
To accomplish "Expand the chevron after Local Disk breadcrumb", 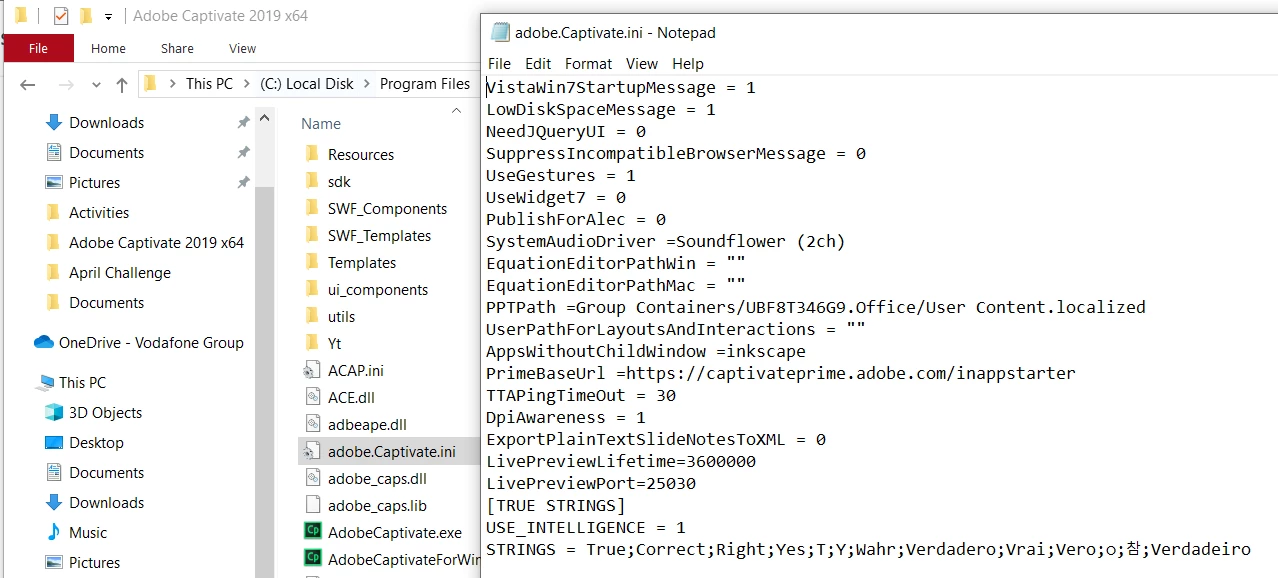I will pos(367,84).
